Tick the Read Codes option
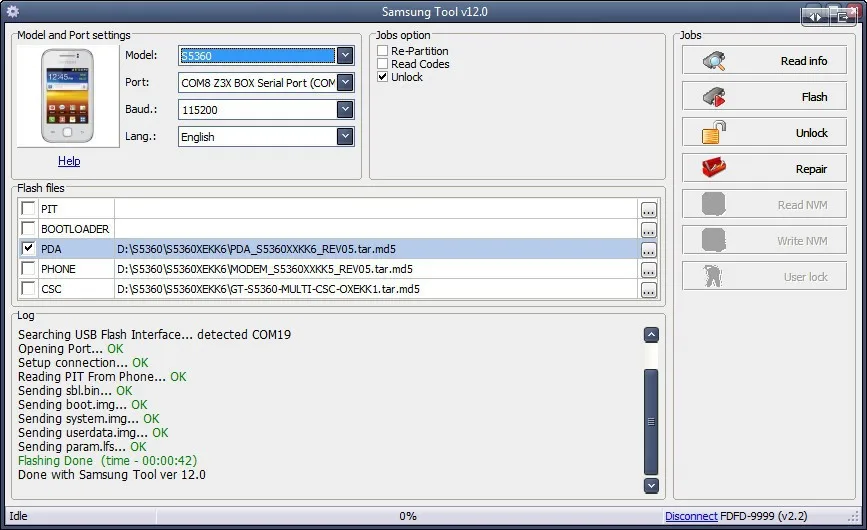The image size is (867, 530). pyautogui.click(x=383, y=64)
